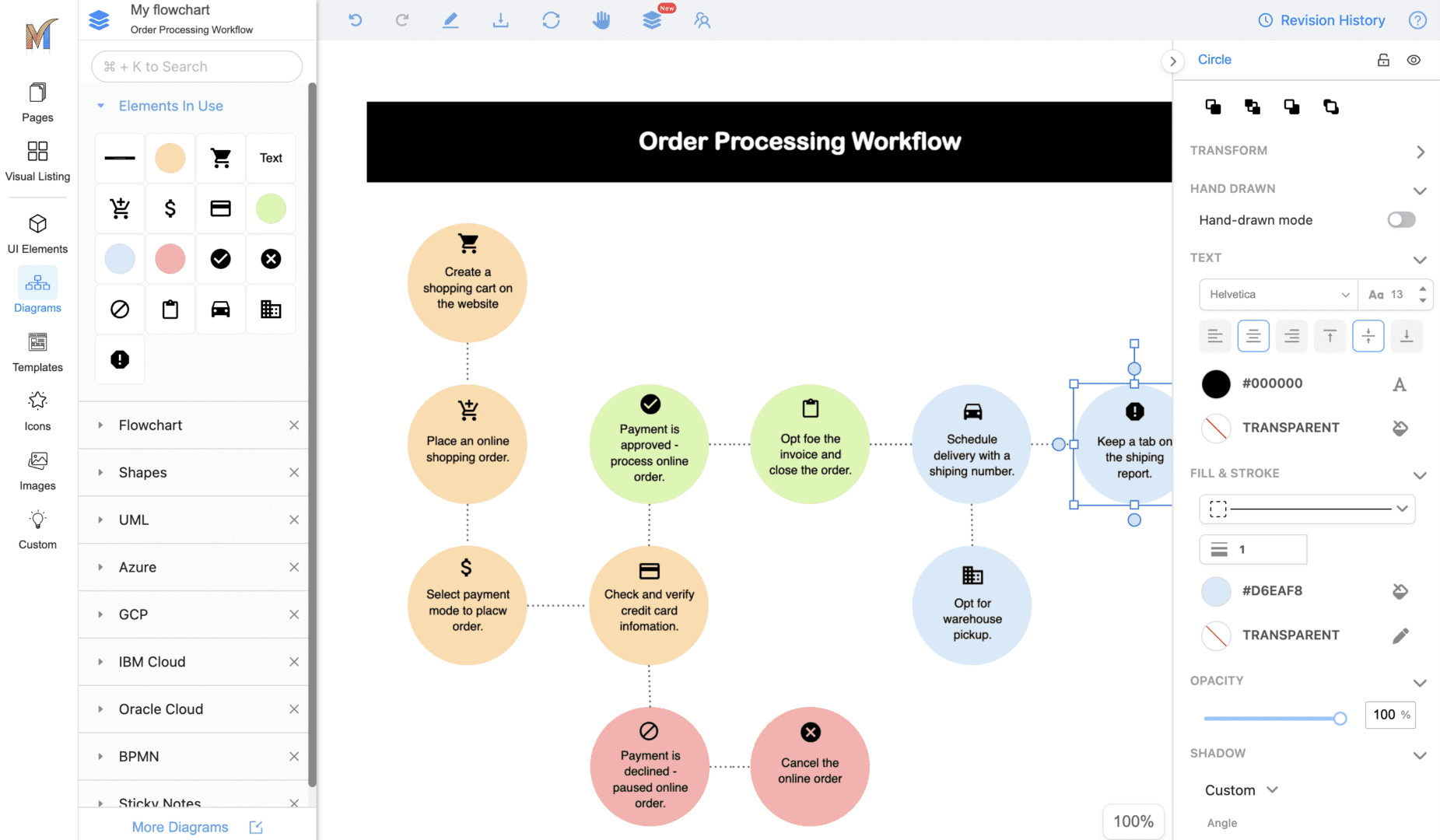Toggle the lock icon for Circle
This screenshot has width=1440, height=840.
1383,60
